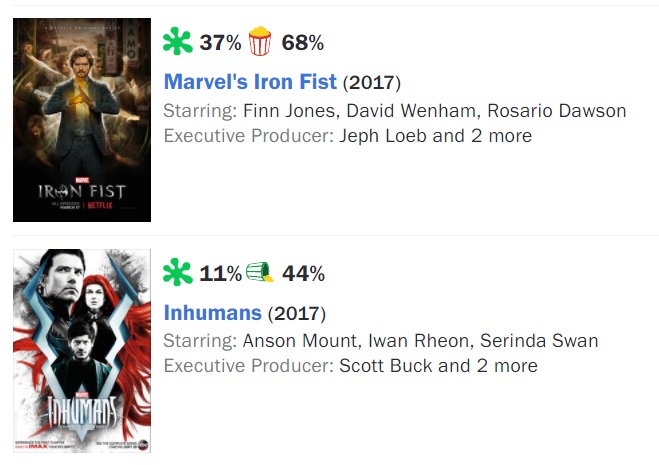659x465 pixels.
Task: Select Anson Mount in the Inhumans cast
Action: pos(300,341)
